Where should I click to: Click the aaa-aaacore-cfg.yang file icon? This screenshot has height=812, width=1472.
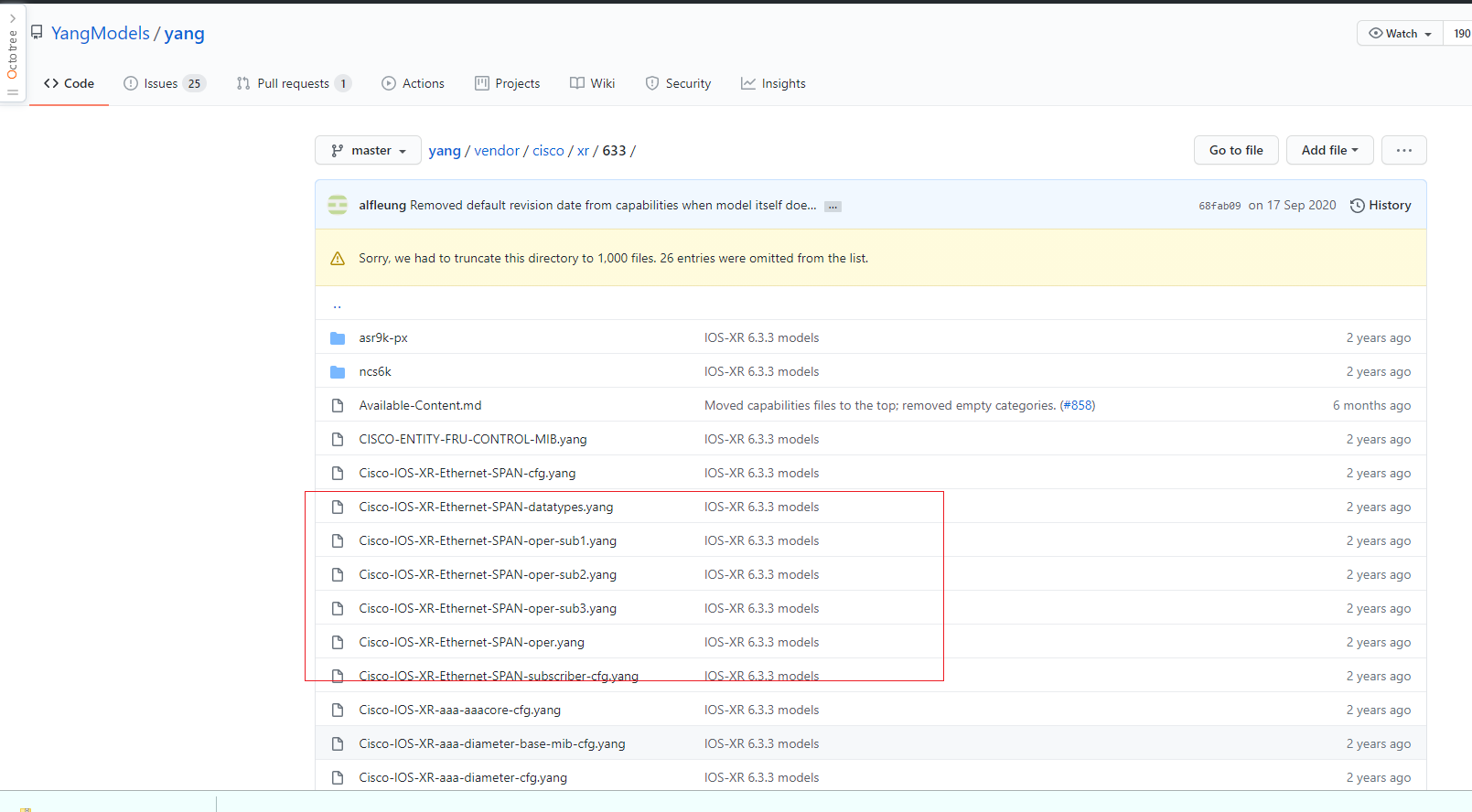coord(338,710)
